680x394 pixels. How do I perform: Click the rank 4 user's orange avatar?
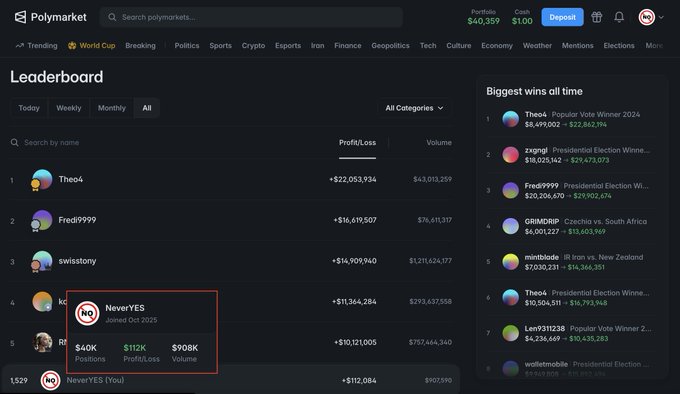click(x=42, y=302)
